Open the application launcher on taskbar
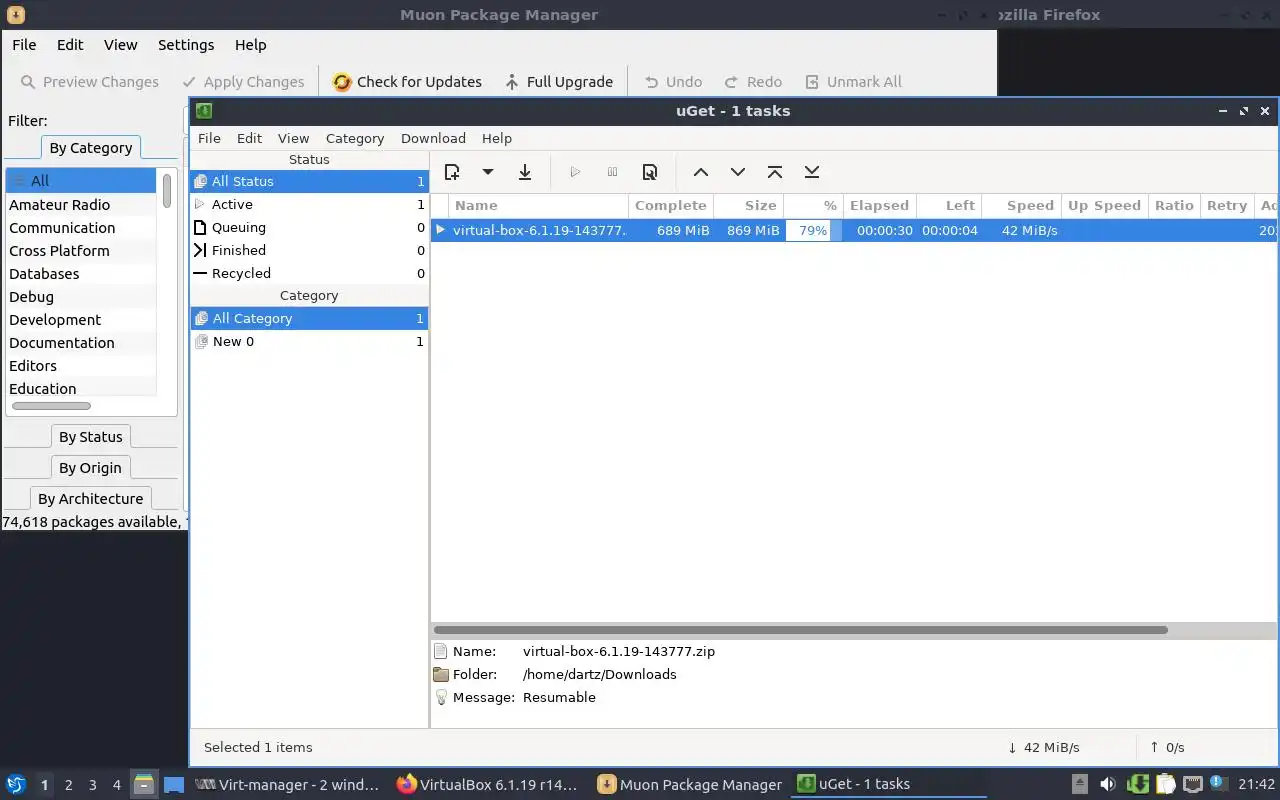 click(15, 784)
